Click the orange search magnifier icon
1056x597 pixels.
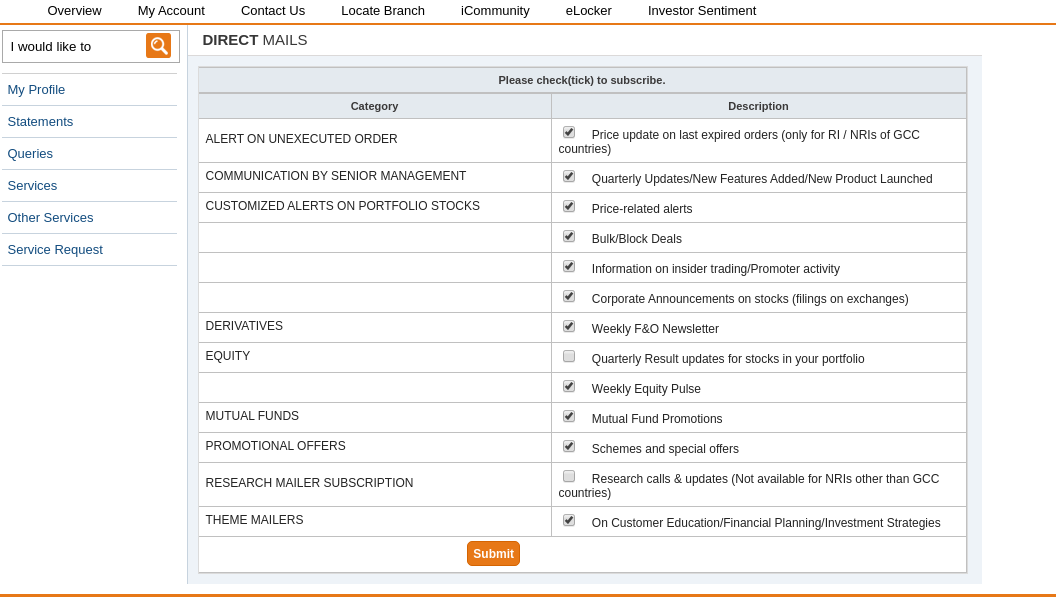[158, 46]
